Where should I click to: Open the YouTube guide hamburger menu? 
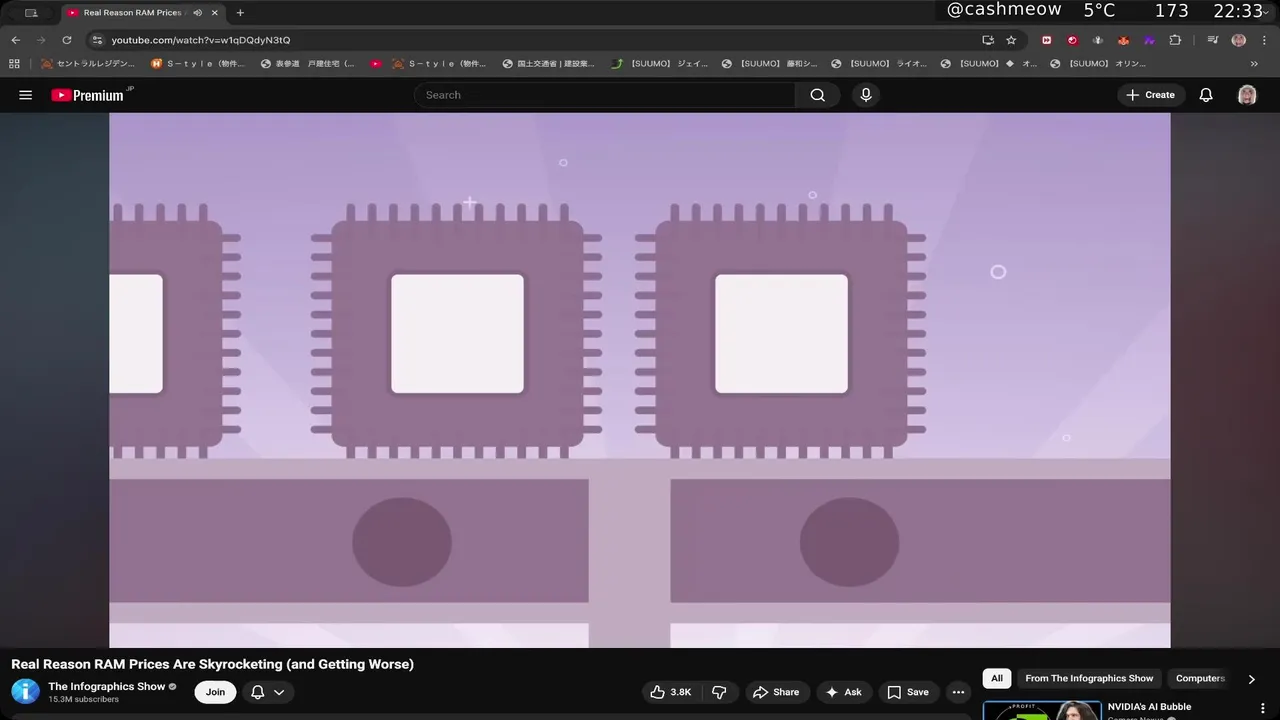(x=26, y=95)
